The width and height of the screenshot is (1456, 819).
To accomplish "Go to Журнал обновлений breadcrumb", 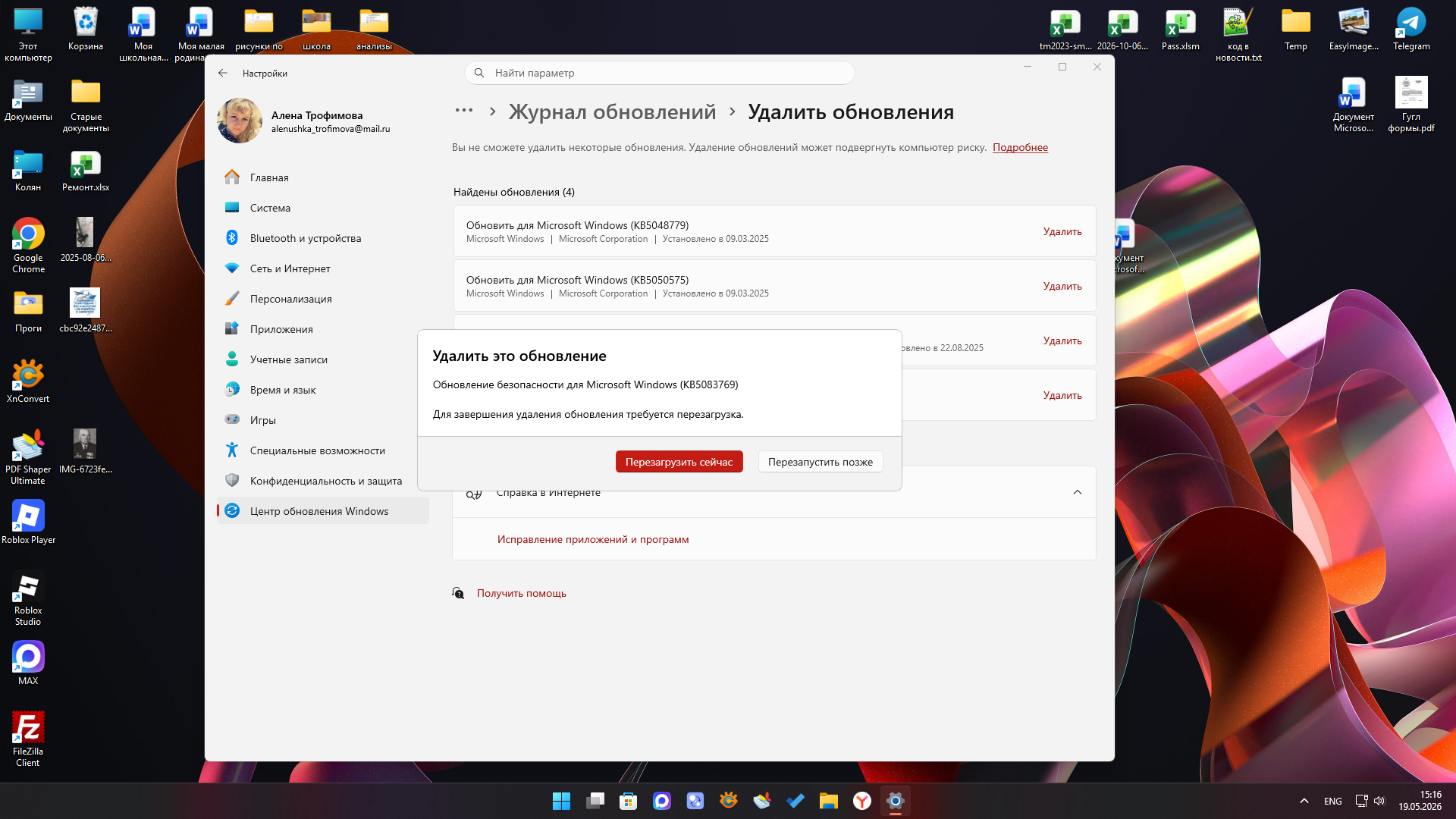I will 612,112.
